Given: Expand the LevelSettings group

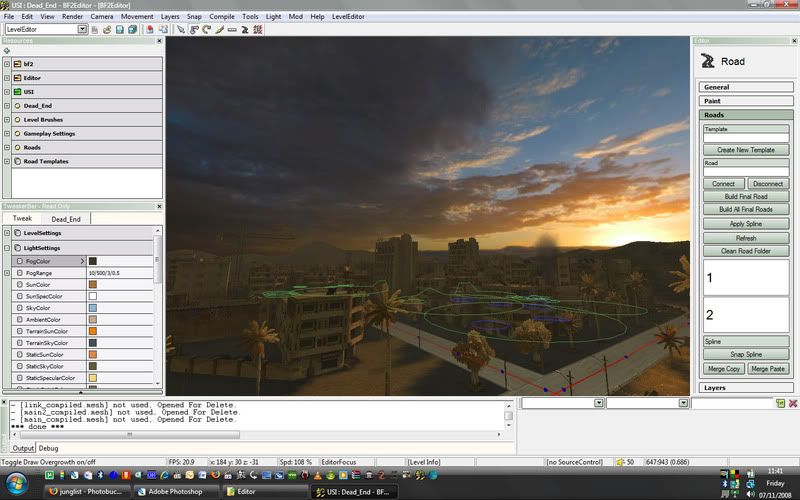Looking at the screenshot, I should [7, 233].
